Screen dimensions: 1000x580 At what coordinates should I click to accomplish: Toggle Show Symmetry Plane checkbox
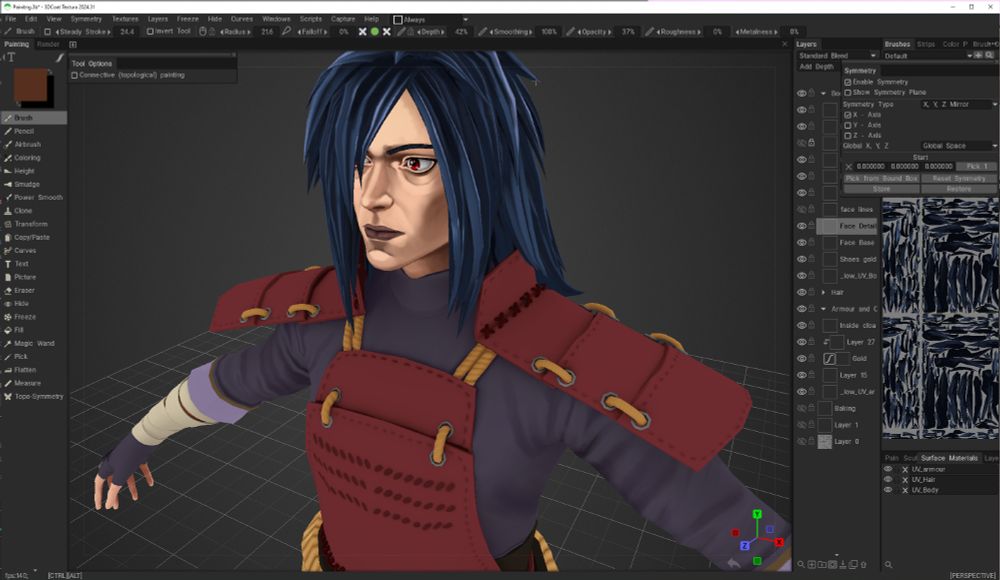tap(848, 93)
